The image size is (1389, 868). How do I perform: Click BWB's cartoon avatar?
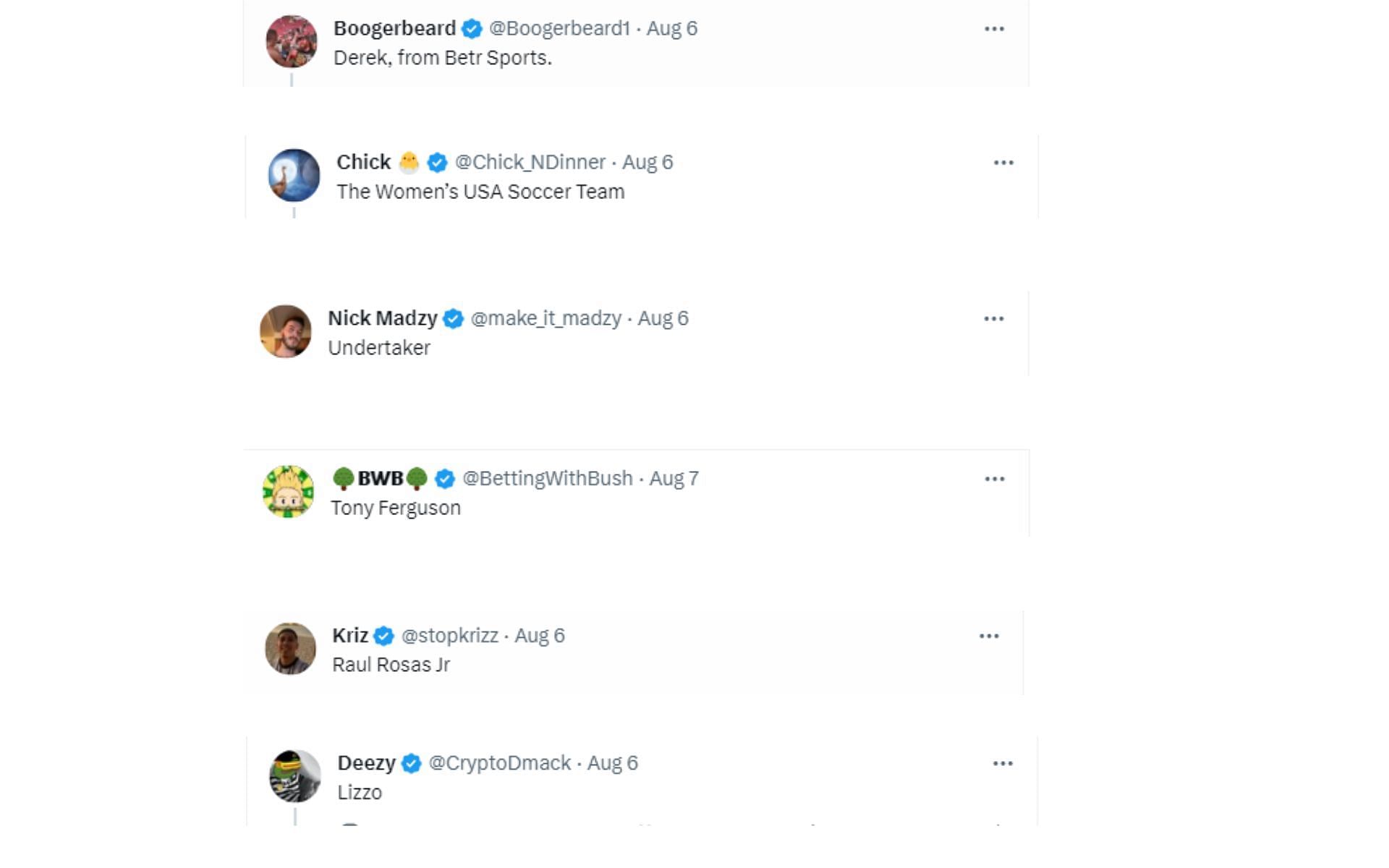point(288,492)
